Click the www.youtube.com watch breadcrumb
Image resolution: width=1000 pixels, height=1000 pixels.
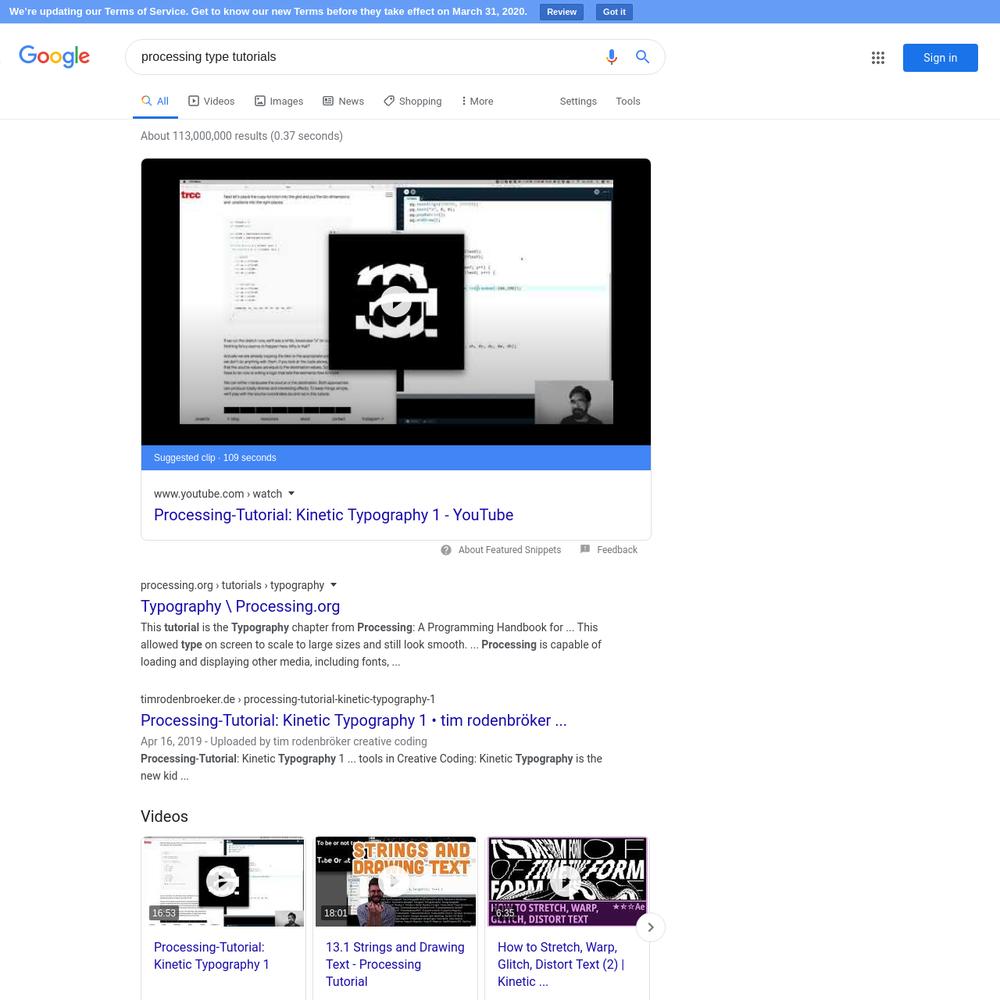coord(217,494)
